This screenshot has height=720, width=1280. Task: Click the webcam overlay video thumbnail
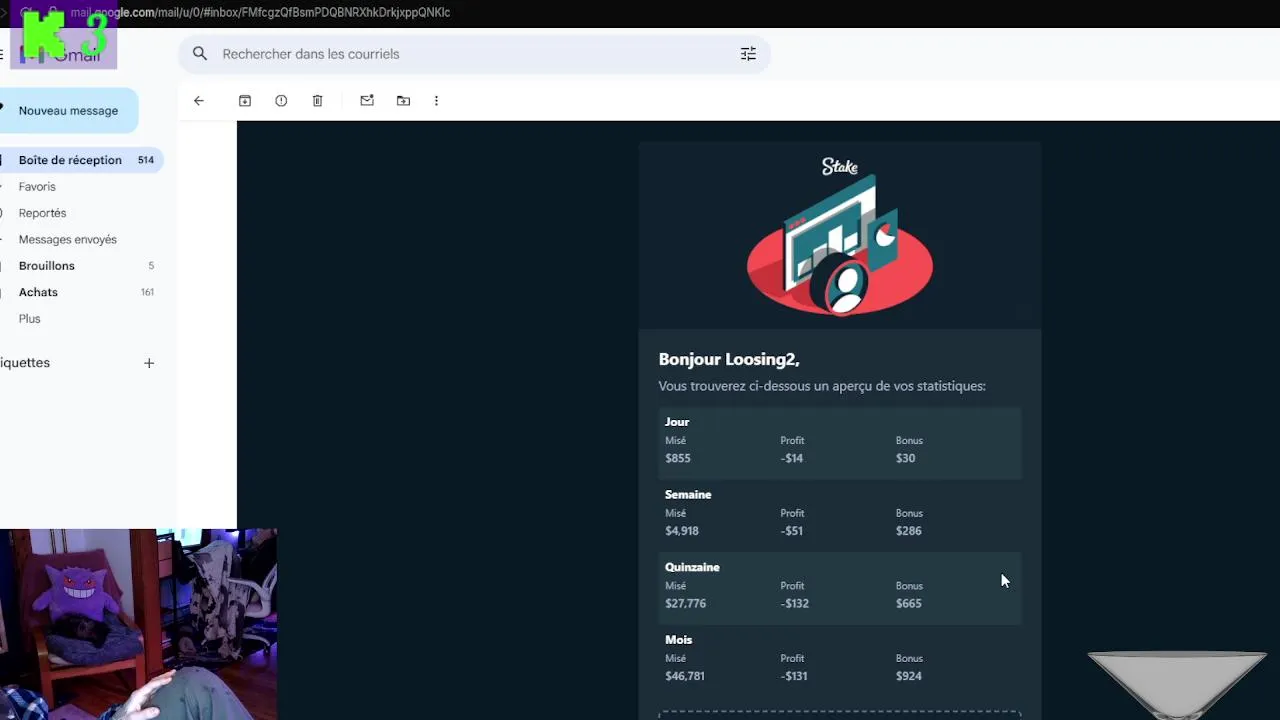[x=138, y=624]
